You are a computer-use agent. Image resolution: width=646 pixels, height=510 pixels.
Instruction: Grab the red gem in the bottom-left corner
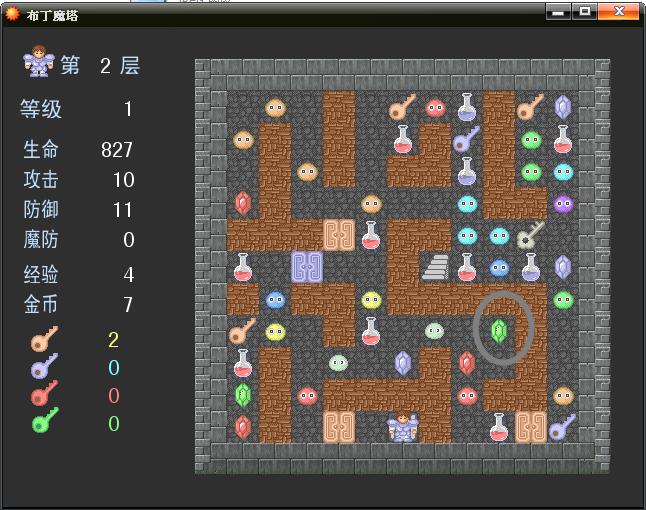[x=243, y=428]
